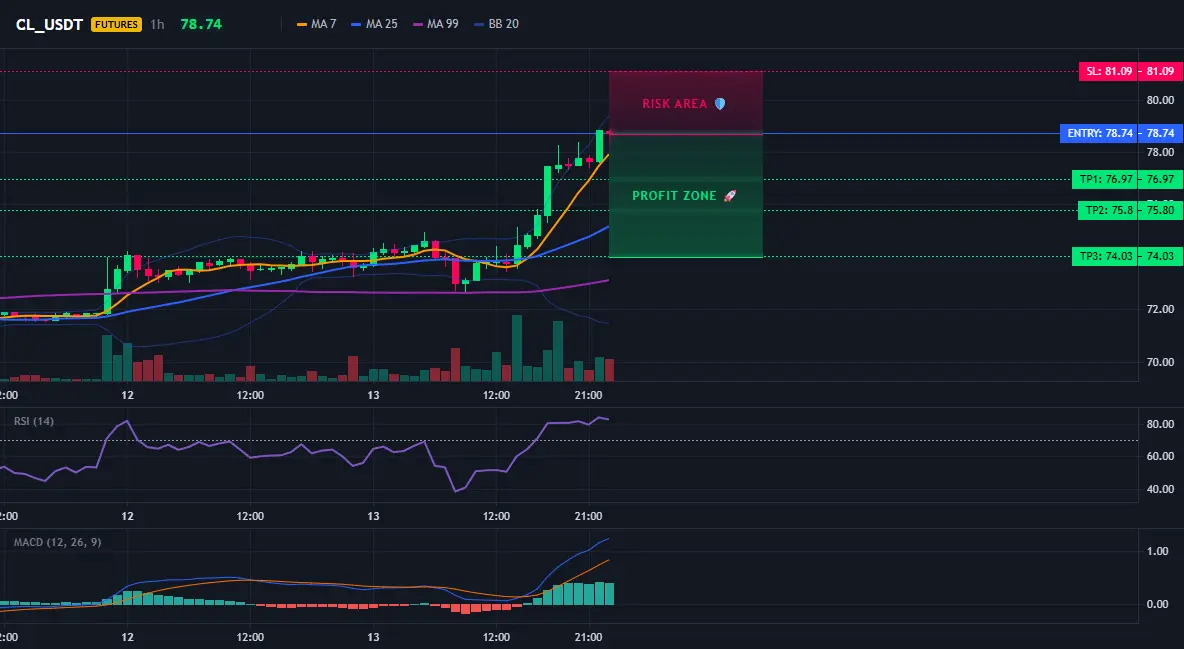Click the SL: 81.09 price label
Image resolution: width=1184 pixels, height=649 pixels.
pyautogui.click(x=1108, y=72)
